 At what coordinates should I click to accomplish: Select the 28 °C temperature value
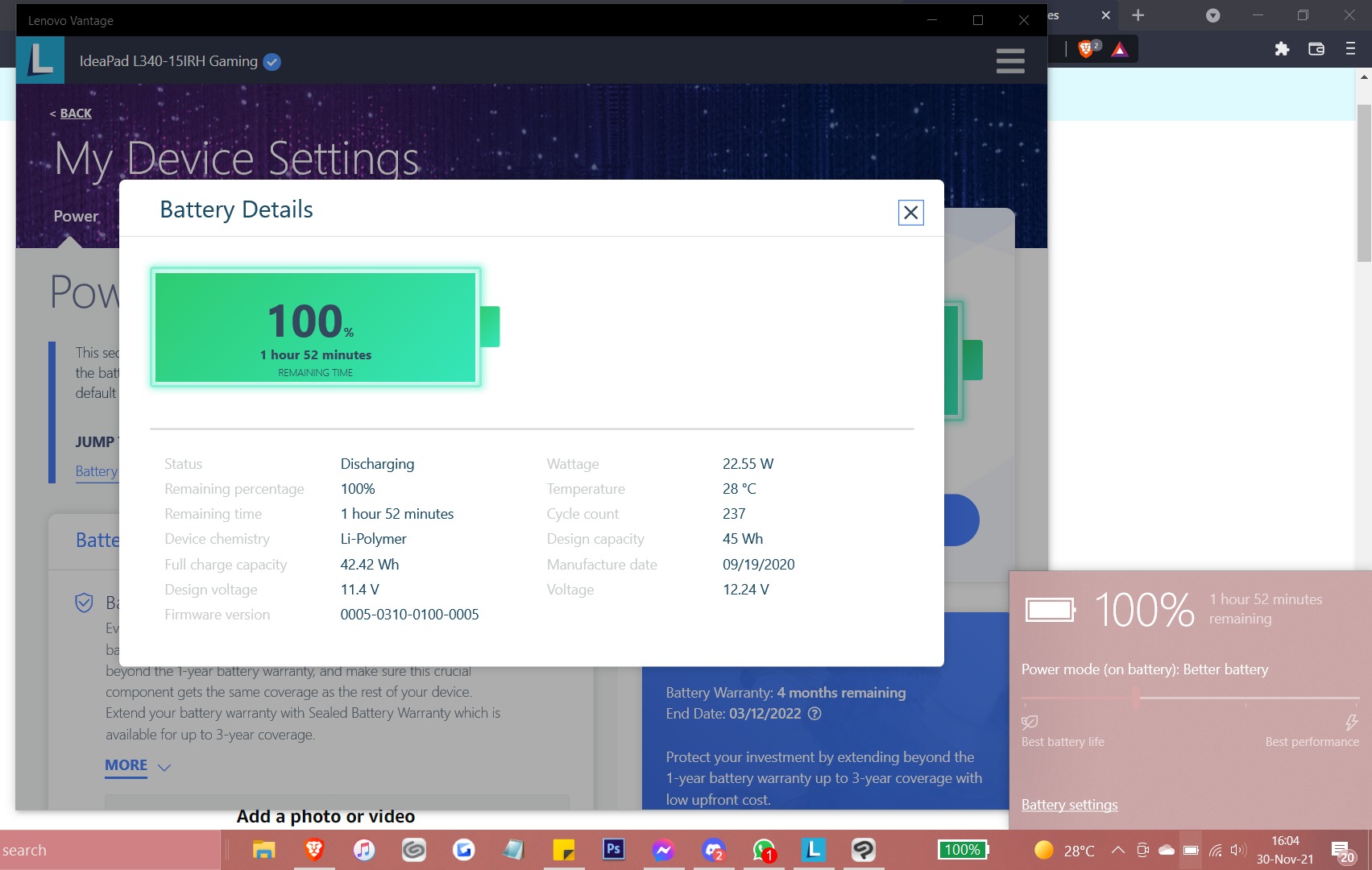(x=739, y=489)
